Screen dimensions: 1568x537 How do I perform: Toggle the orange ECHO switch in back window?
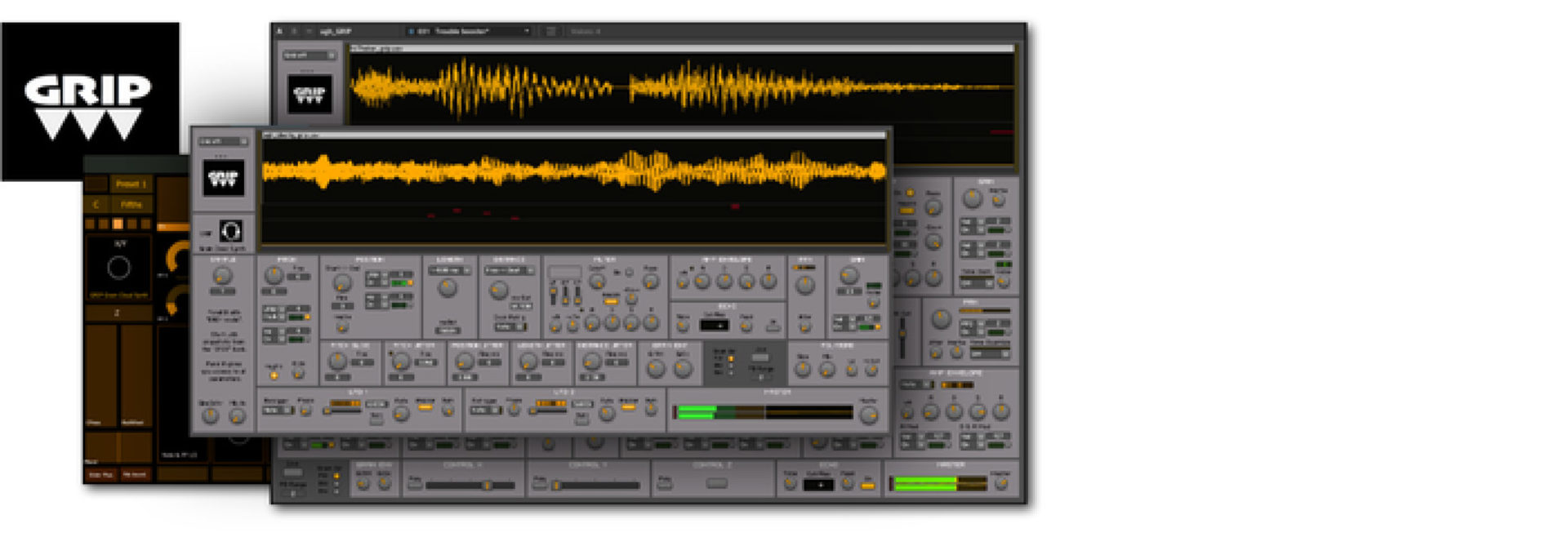[x=867, y=486]
